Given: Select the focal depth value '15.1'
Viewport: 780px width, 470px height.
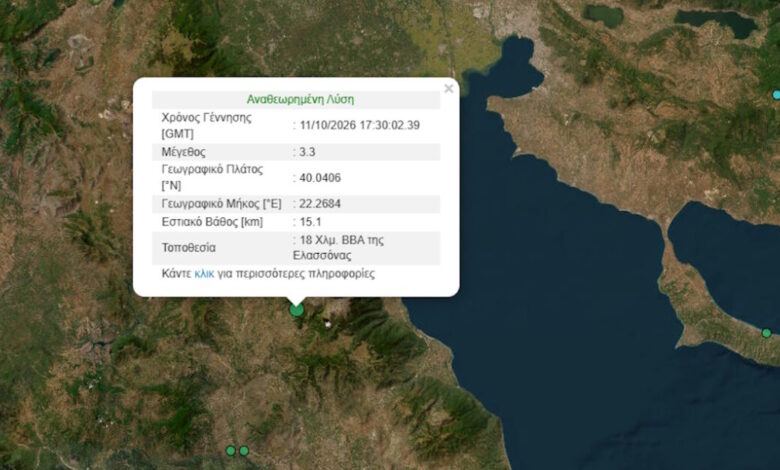Looking at the screenshot, I should pos(310,222).
